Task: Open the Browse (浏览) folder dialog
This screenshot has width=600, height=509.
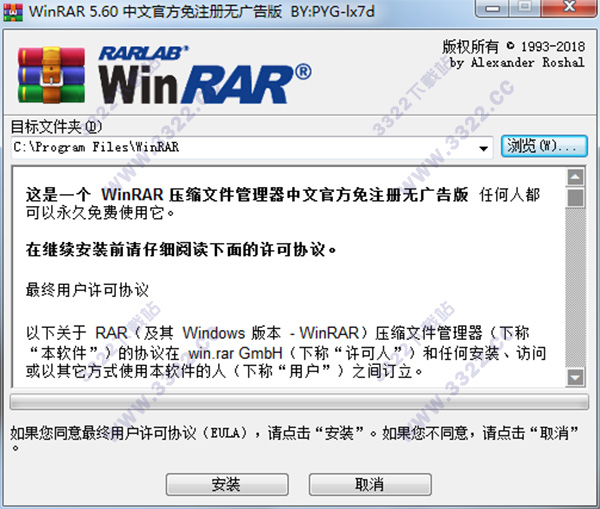Action: pos(544,146)
